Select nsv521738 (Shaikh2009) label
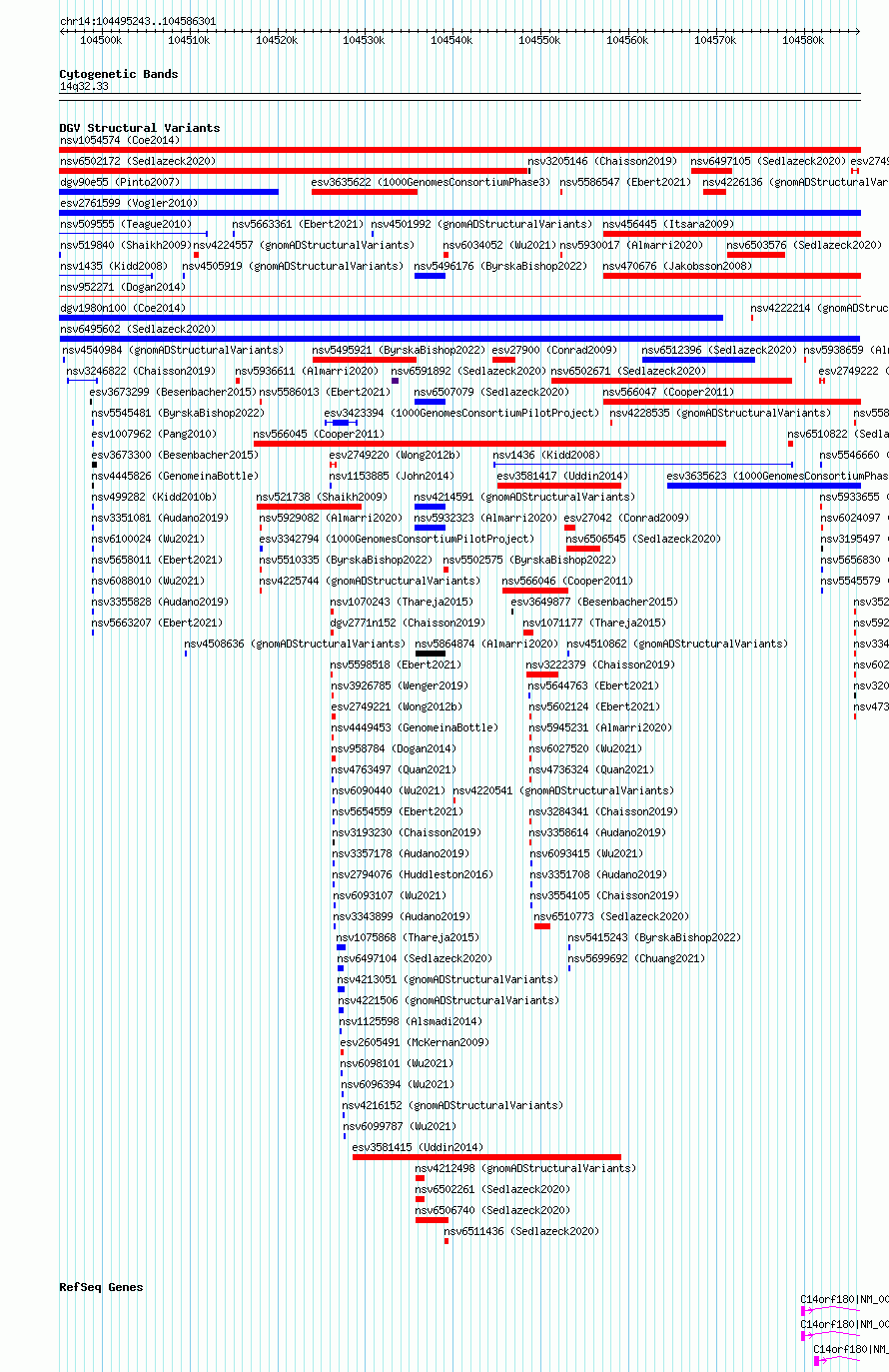Image resolution: width=889 pixels, height=1372 pixels. (322, 497)
